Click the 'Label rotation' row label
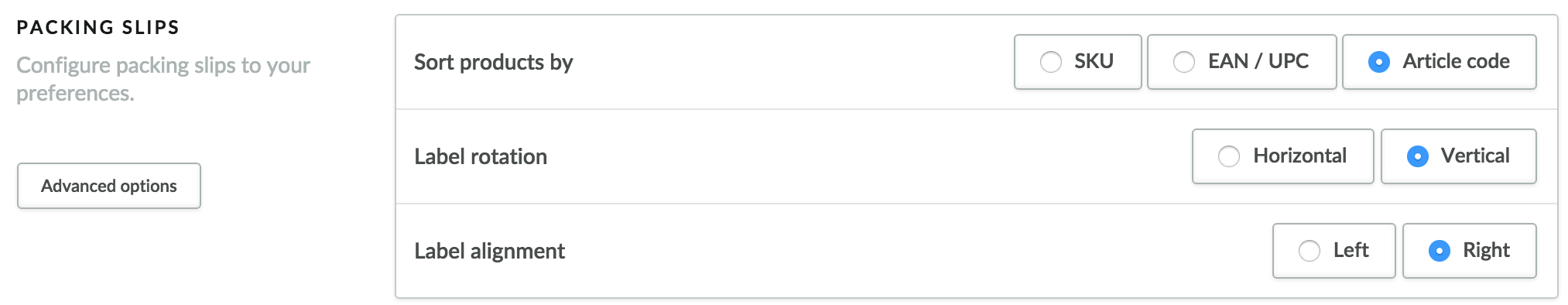The image size is (1568, 305). tap(481, 156)
